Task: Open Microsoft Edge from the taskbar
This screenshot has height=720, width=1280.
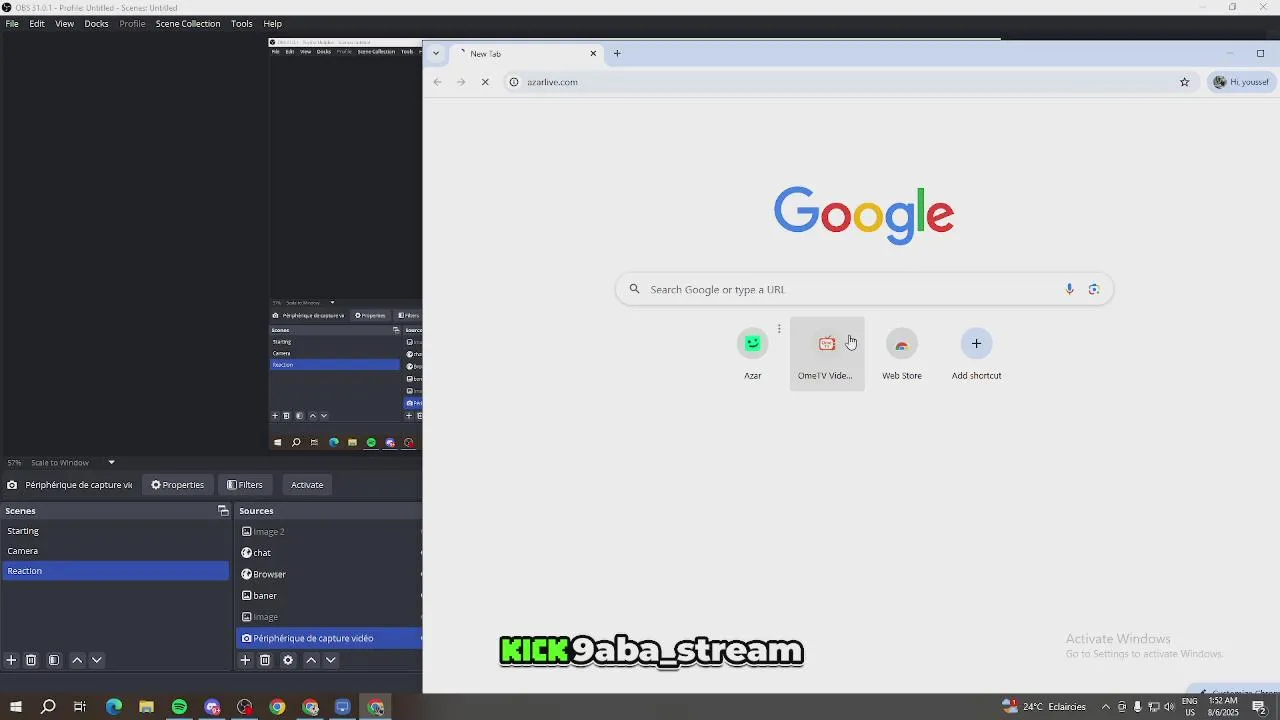Action: (113, 707)
